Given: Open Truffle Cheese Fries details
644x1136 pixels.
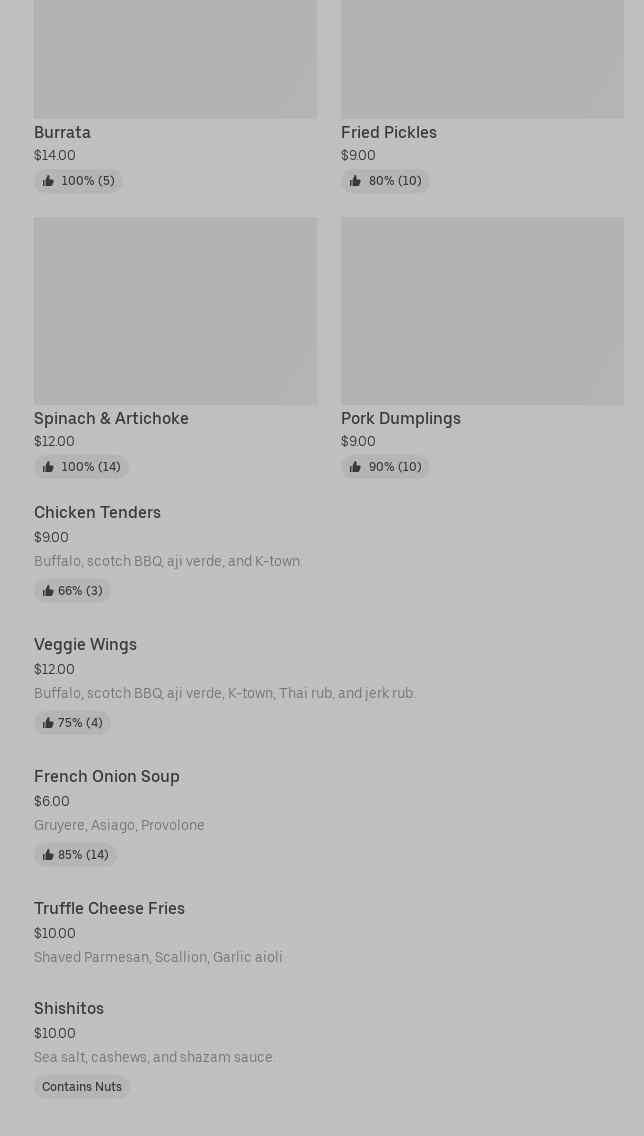Looking at the screenshot, I should (109, 908).
